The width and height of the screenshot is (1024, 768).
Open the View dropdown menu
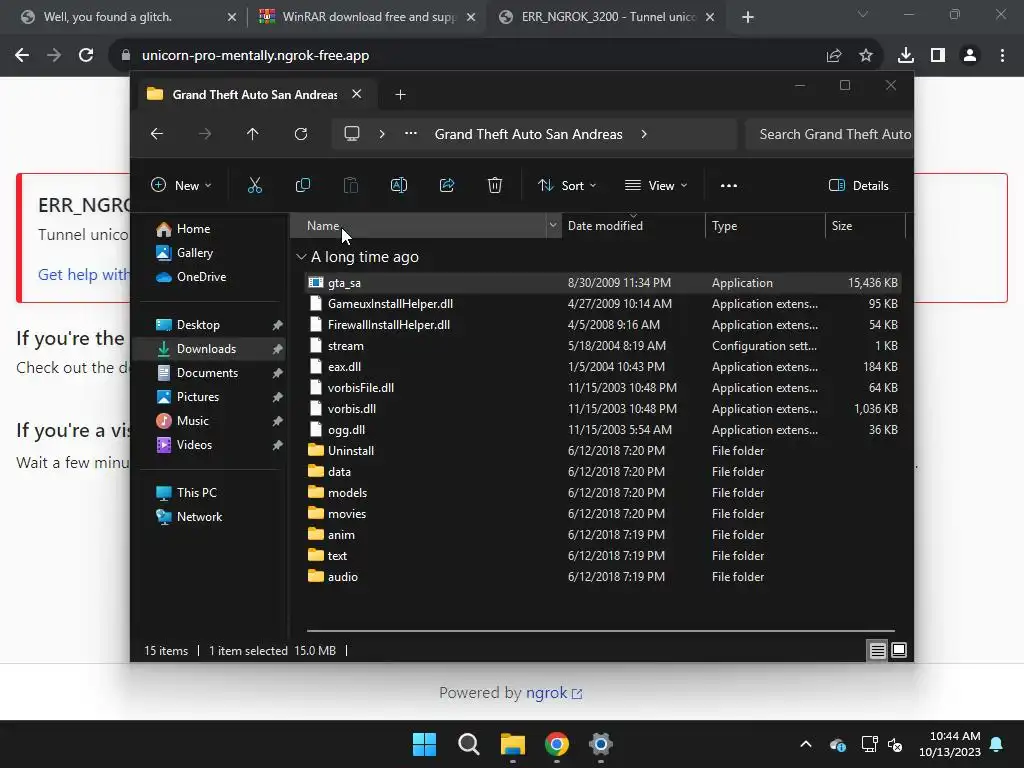(x=656, y=185)
